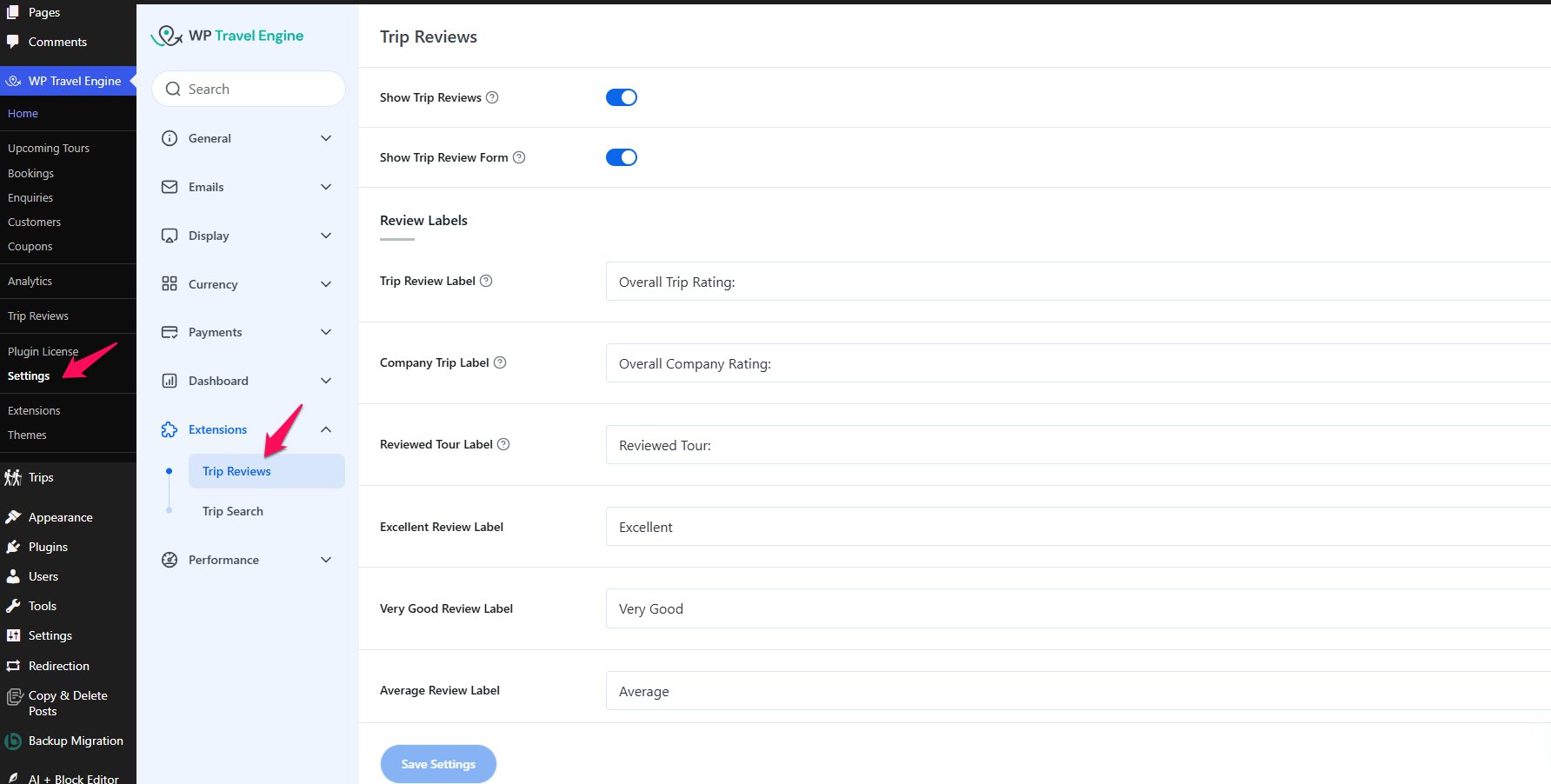This screenshot has width=1551, height=784.
Task: Open Bookings in the admin sidebar
Action: 31,173
